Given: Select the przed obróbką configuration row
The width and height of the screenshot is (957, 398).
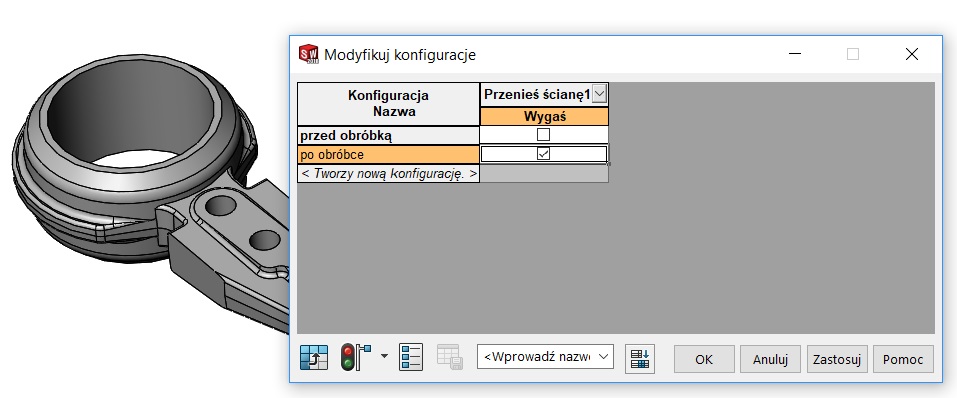Looking at the screenshot, I should click(x=389, y=135).
